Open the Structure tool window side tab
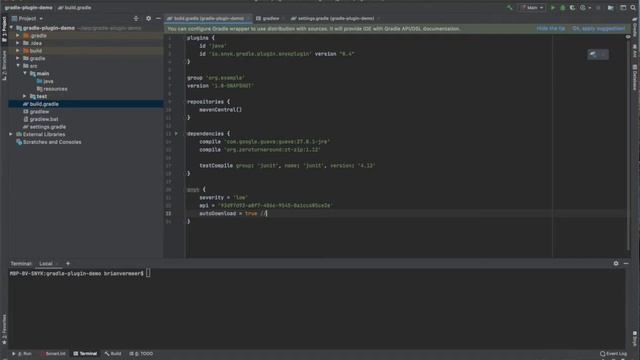The width and height of the screenshot is (640, 360). coord(4,65)
